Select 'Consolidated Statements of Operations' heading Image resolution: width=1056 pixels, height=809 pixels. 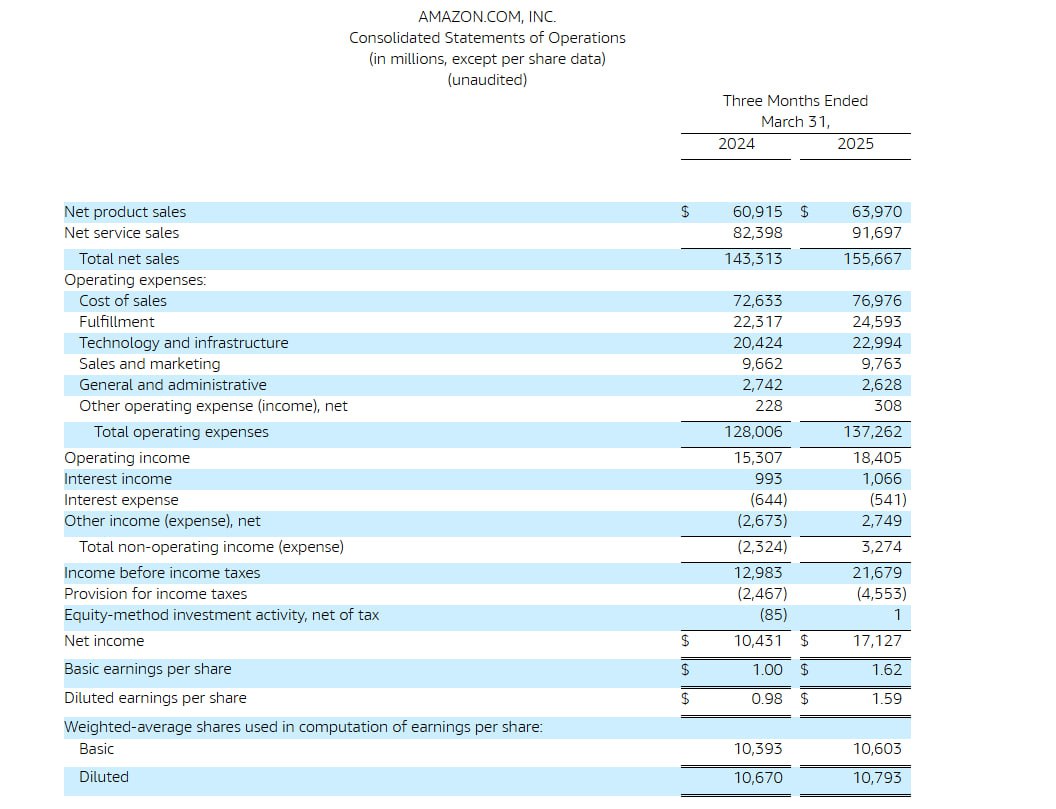487,38
